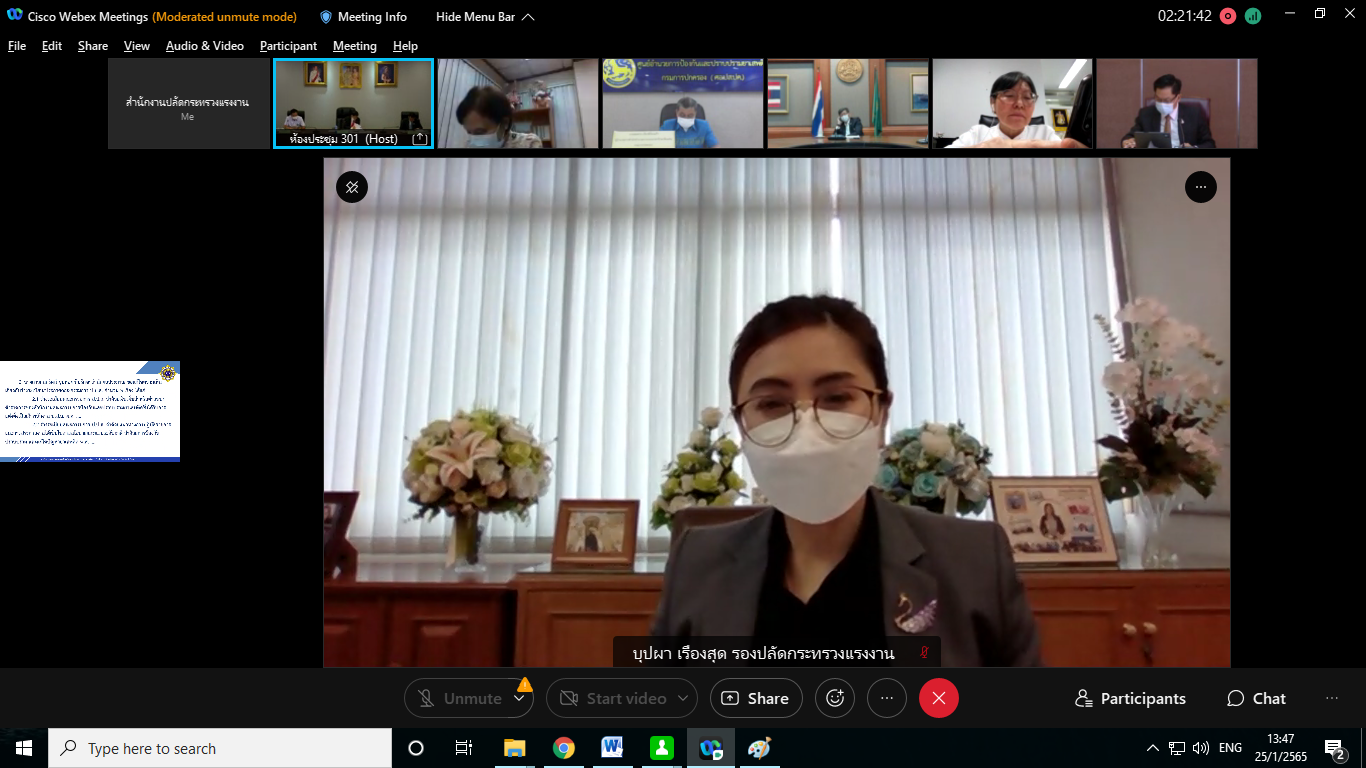The width and height of the screenshot is (1366, 768).
Task: Click the green connection status icon
Action: [1253, 16]
